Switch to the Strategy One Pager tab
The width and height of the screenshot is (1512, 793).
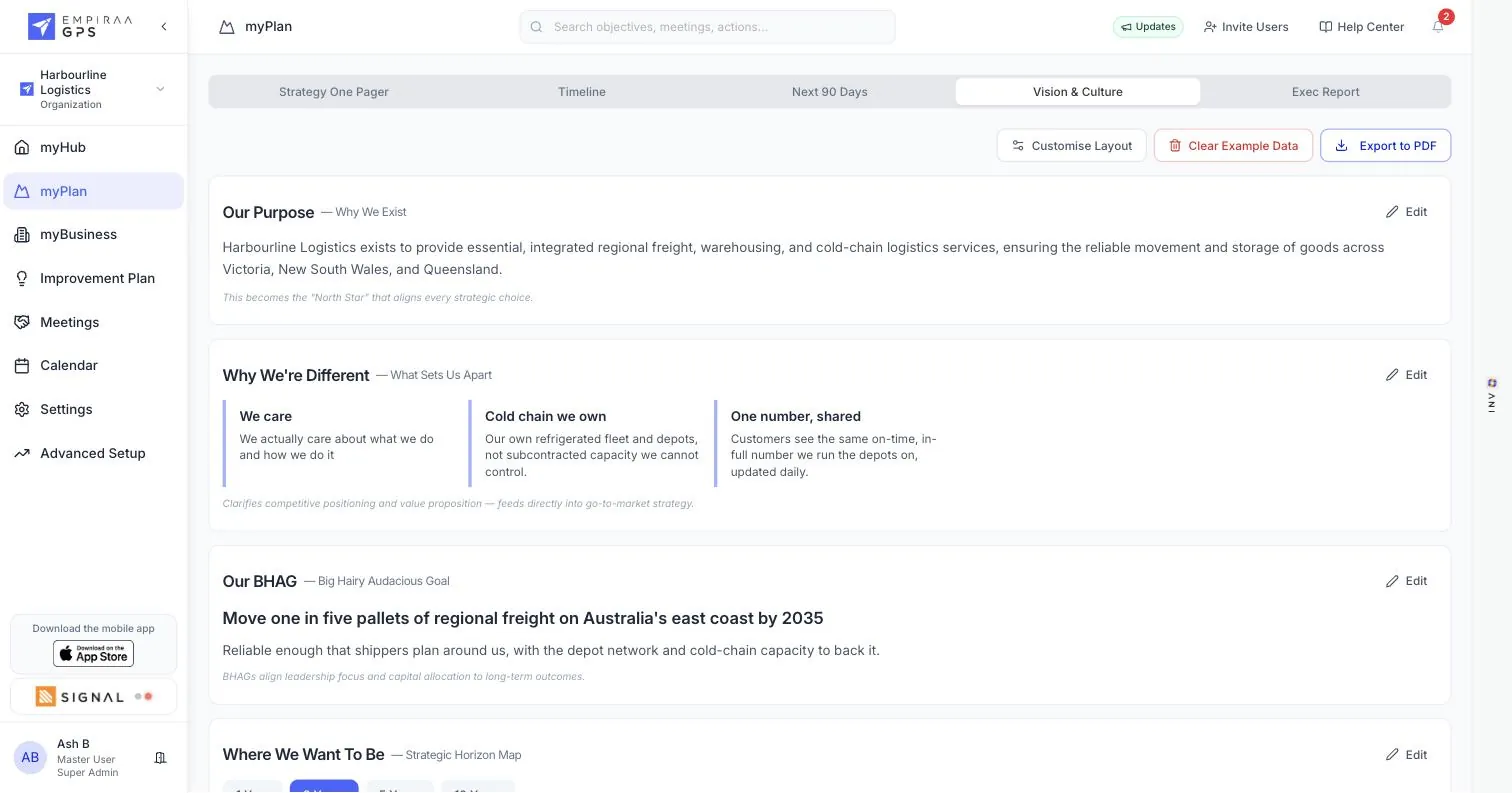coord(333,91)
